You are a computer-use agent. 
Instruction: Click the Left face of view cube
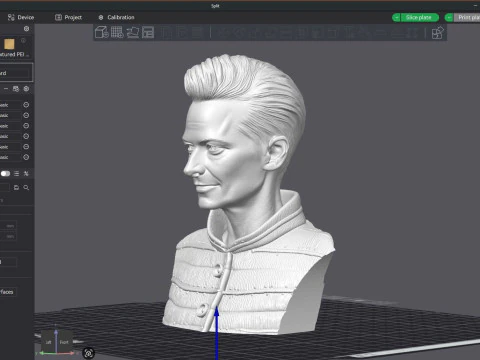click(x=49, y=342)
